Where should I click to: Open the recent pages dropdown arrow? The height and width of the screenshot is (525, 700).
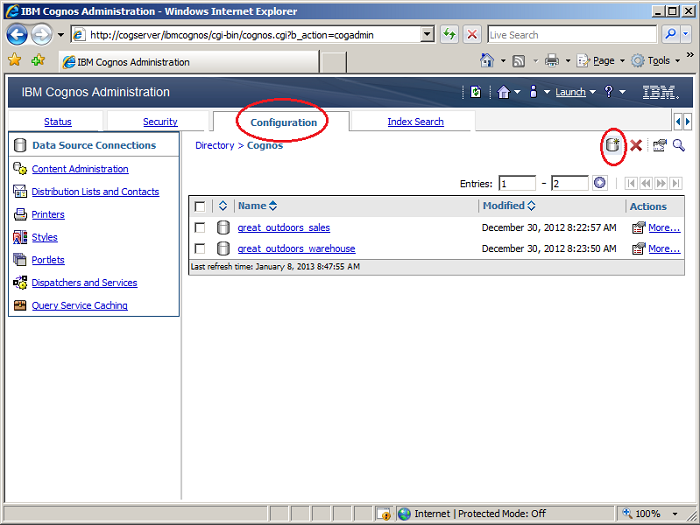pos(61,35)
